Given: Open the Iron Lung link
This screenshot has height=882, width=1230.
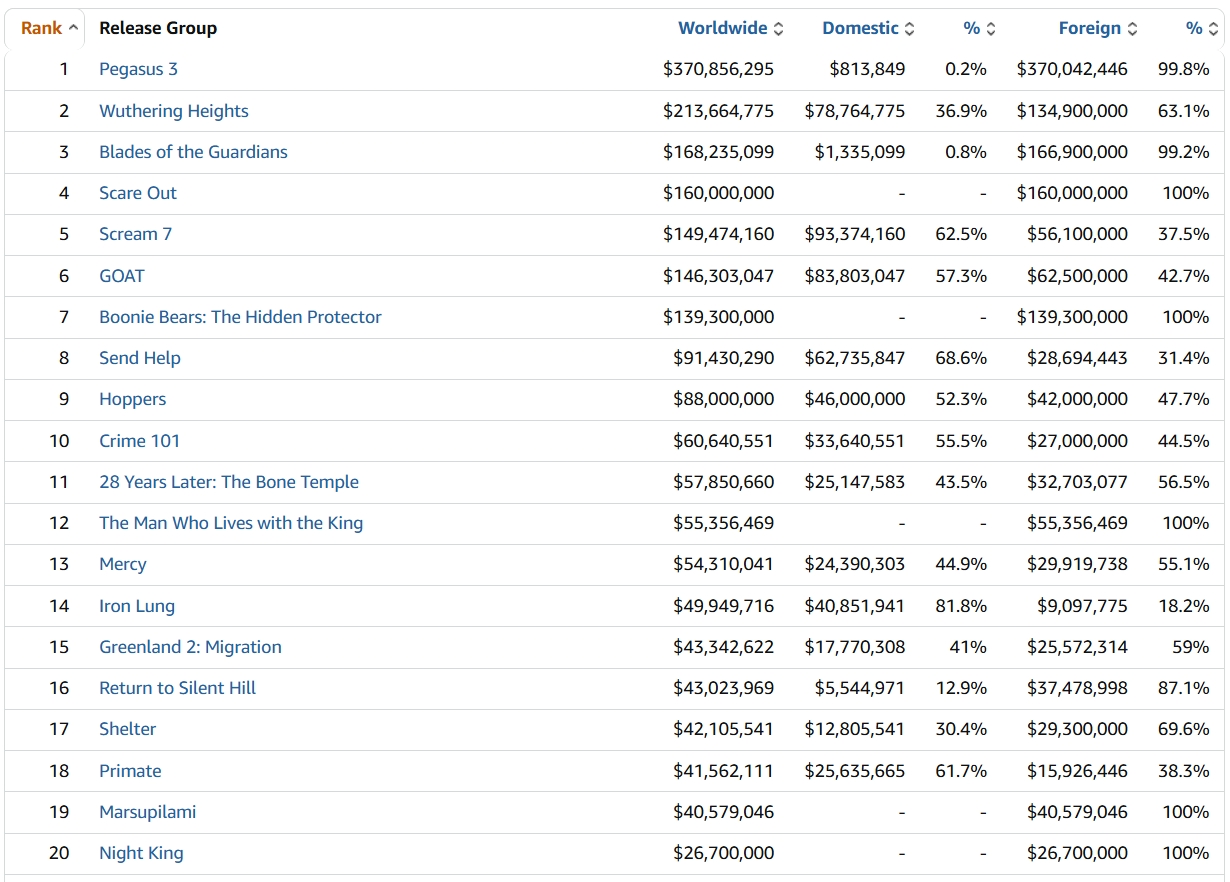Looking at the screenshot, I should point(136,606).
